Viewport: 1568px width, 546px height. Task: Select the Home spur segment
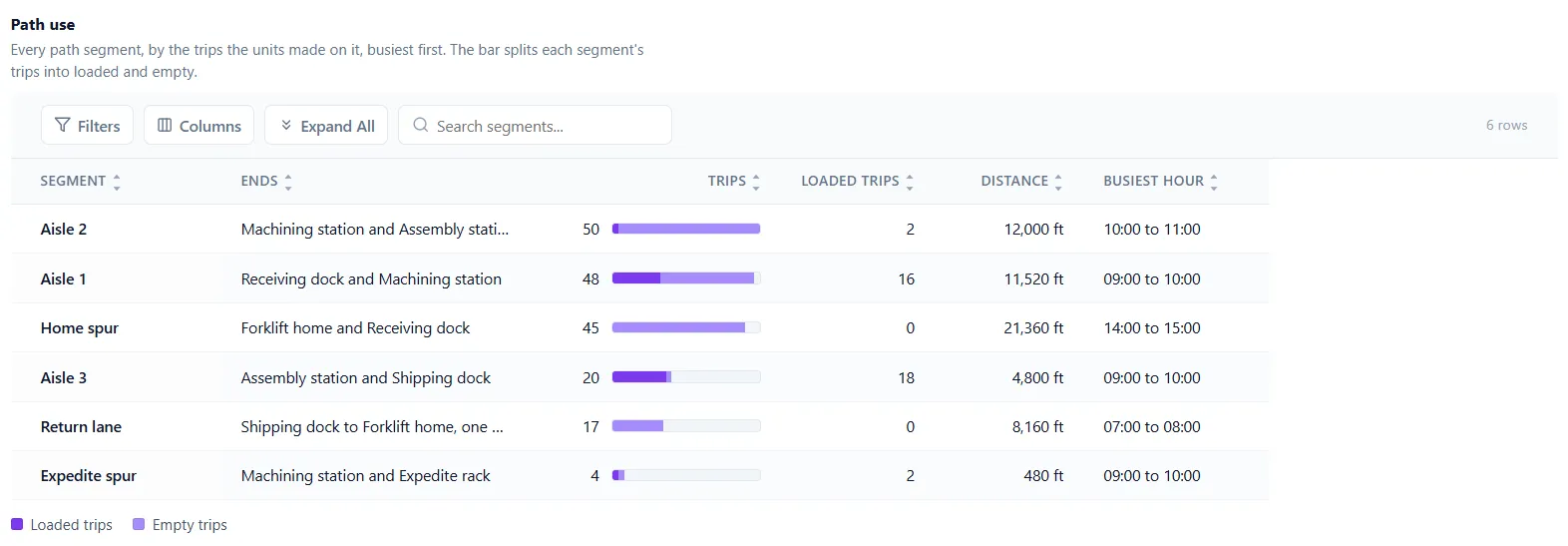pos(80,327)
